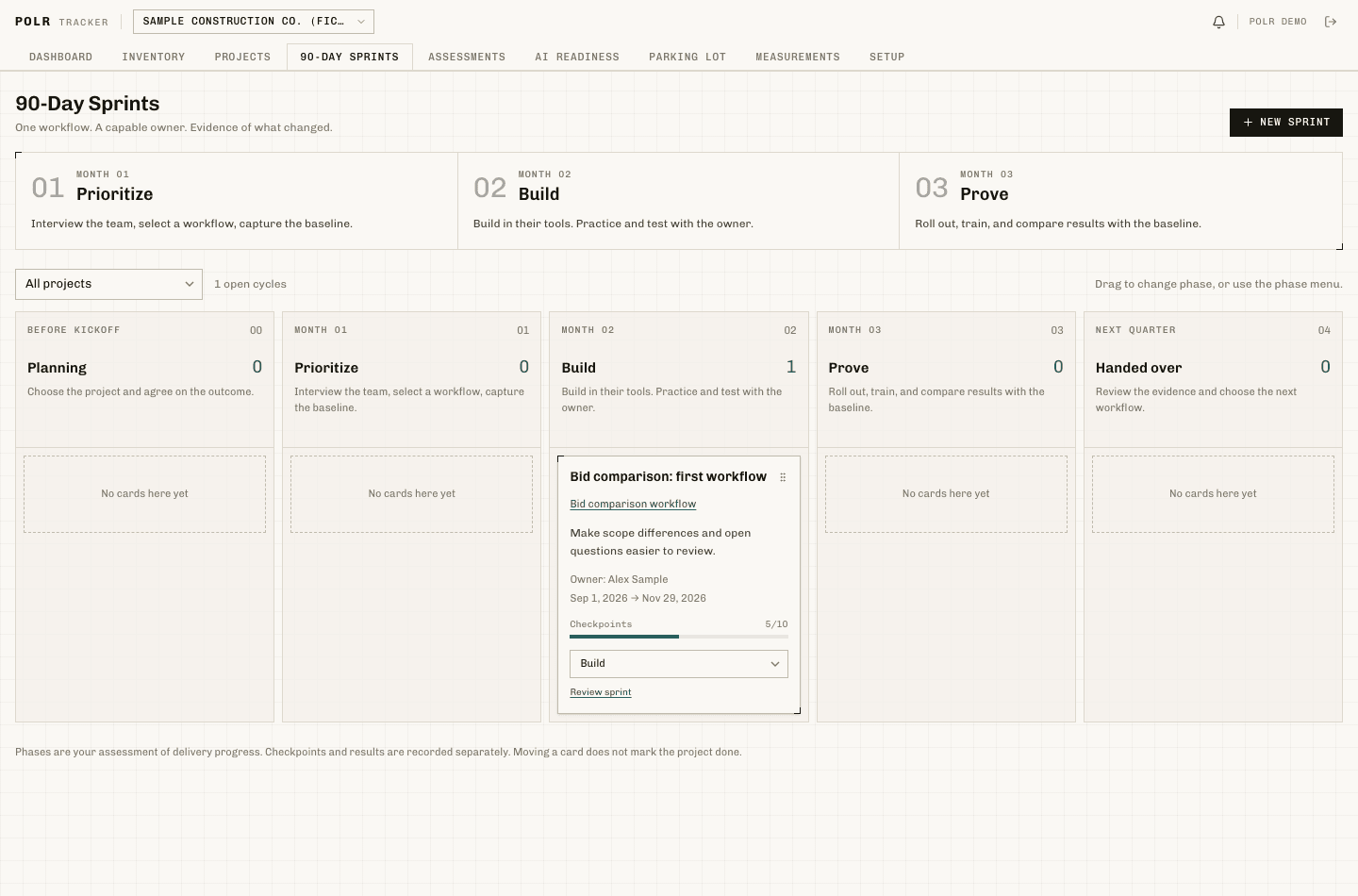1358x896 pixels.
Task: Click the 5/10 checkpoints count
Action: tap(776, 624)
